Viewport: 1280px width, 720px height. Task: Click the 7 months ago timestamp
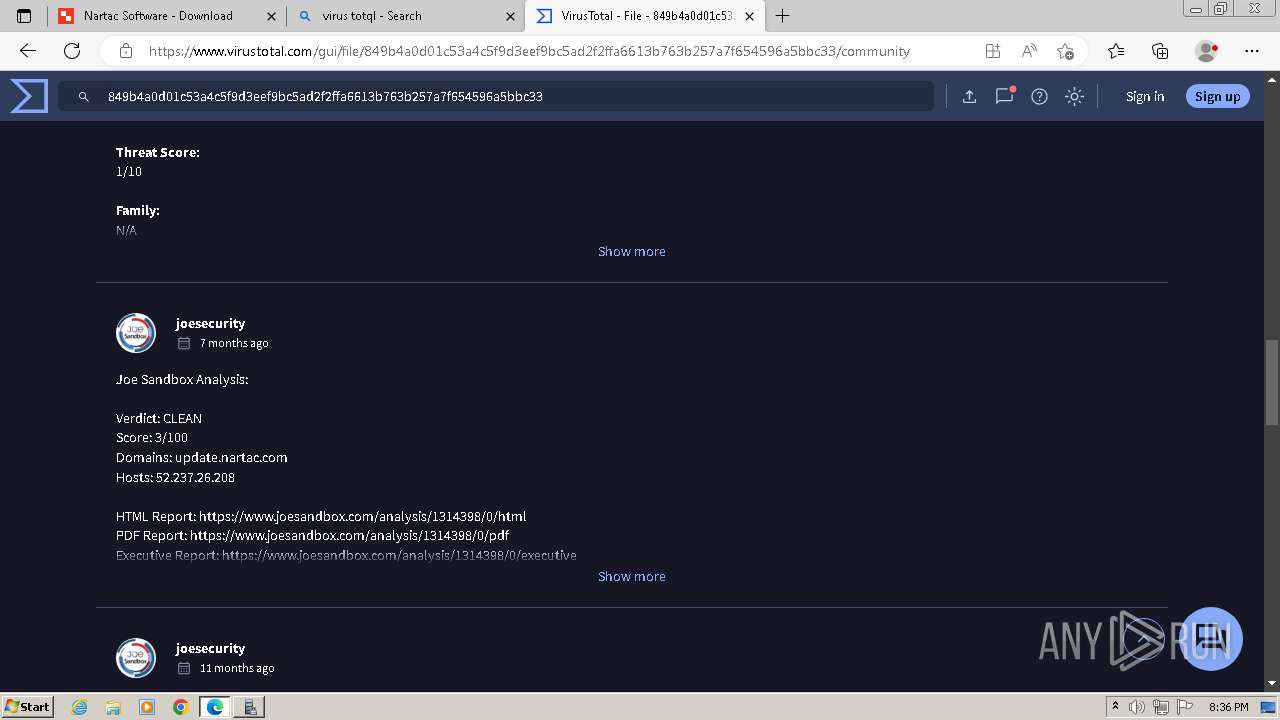(x=234, y=343)
